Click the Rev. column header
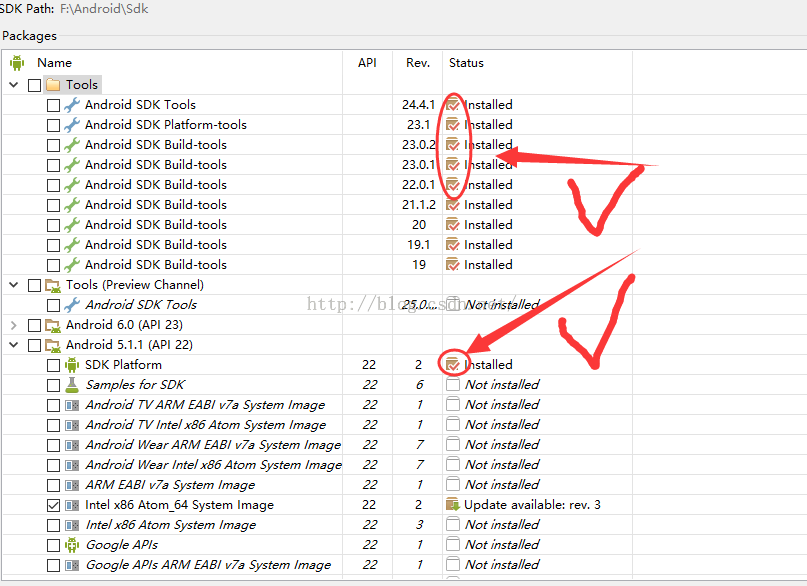The image size is (807, 586). click(x=417, y=63)
